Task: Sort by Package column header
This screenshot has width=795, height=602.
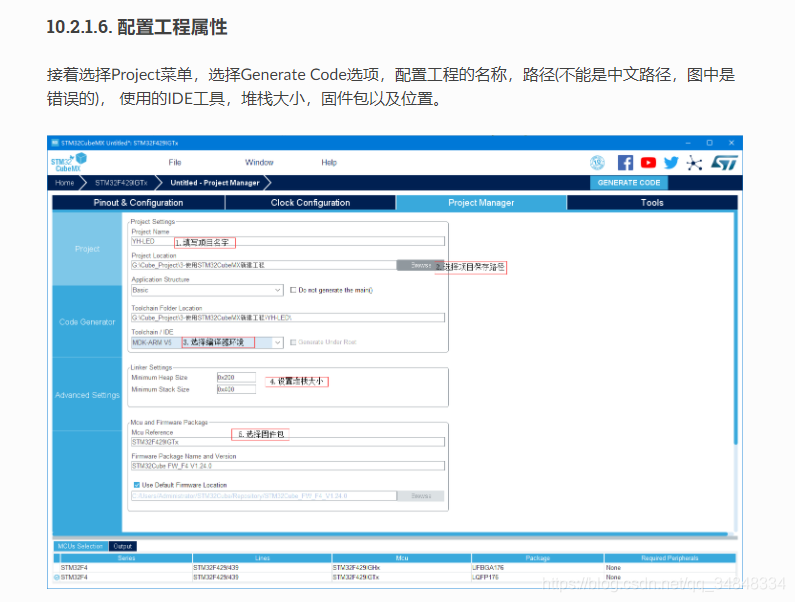Action: click(x=537, y=558)
